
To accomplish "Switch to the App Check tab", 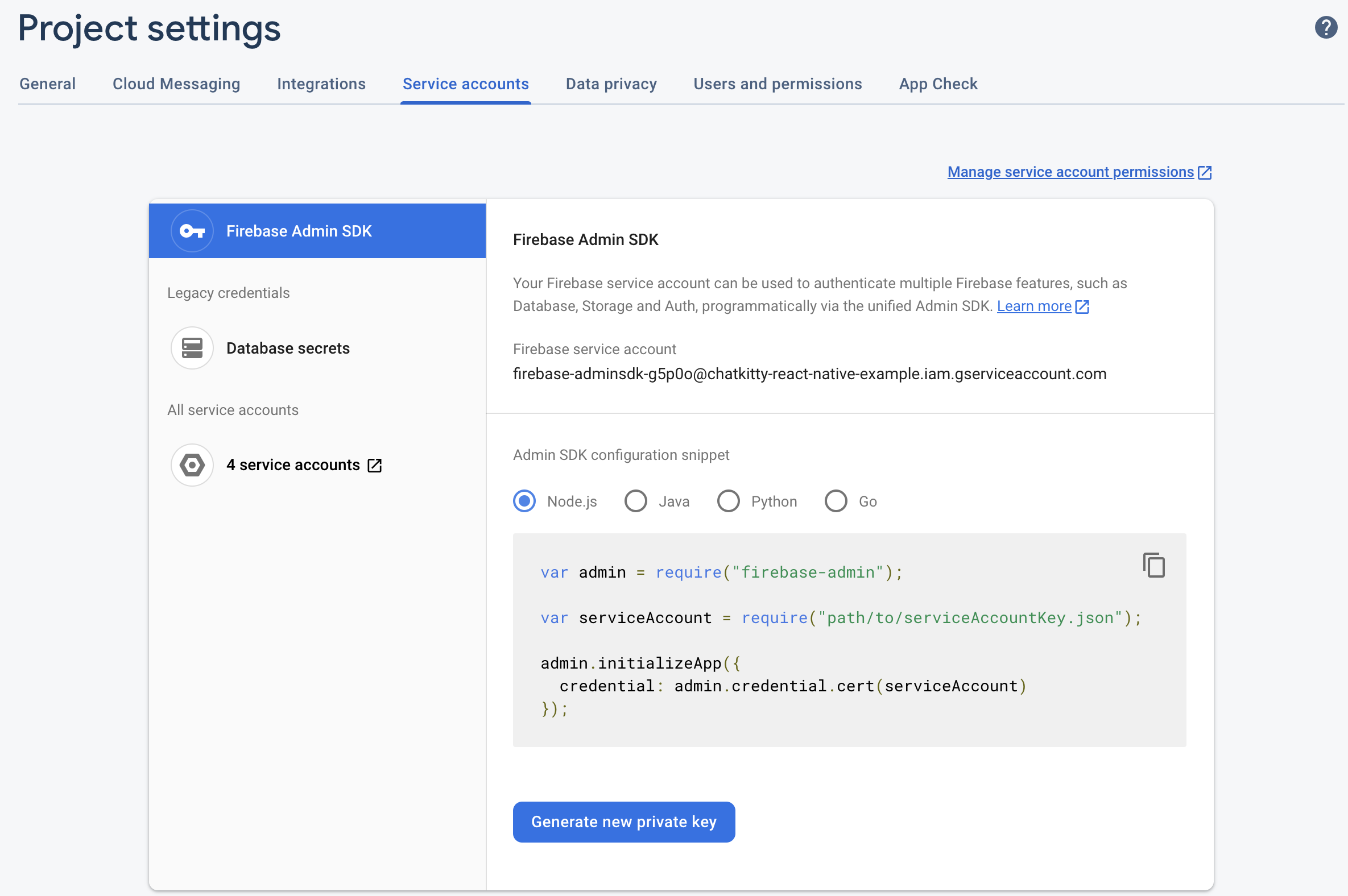I will pyautogui.click(x=938, y=84).
